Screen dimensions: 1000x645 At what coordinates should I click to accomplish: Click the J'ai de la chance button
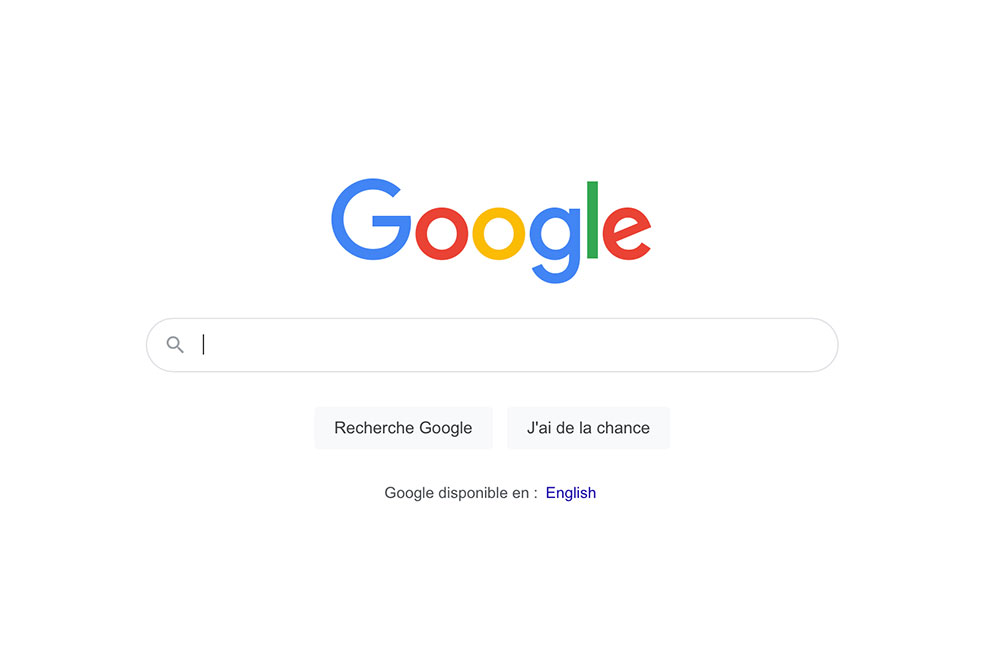(588, 427)
